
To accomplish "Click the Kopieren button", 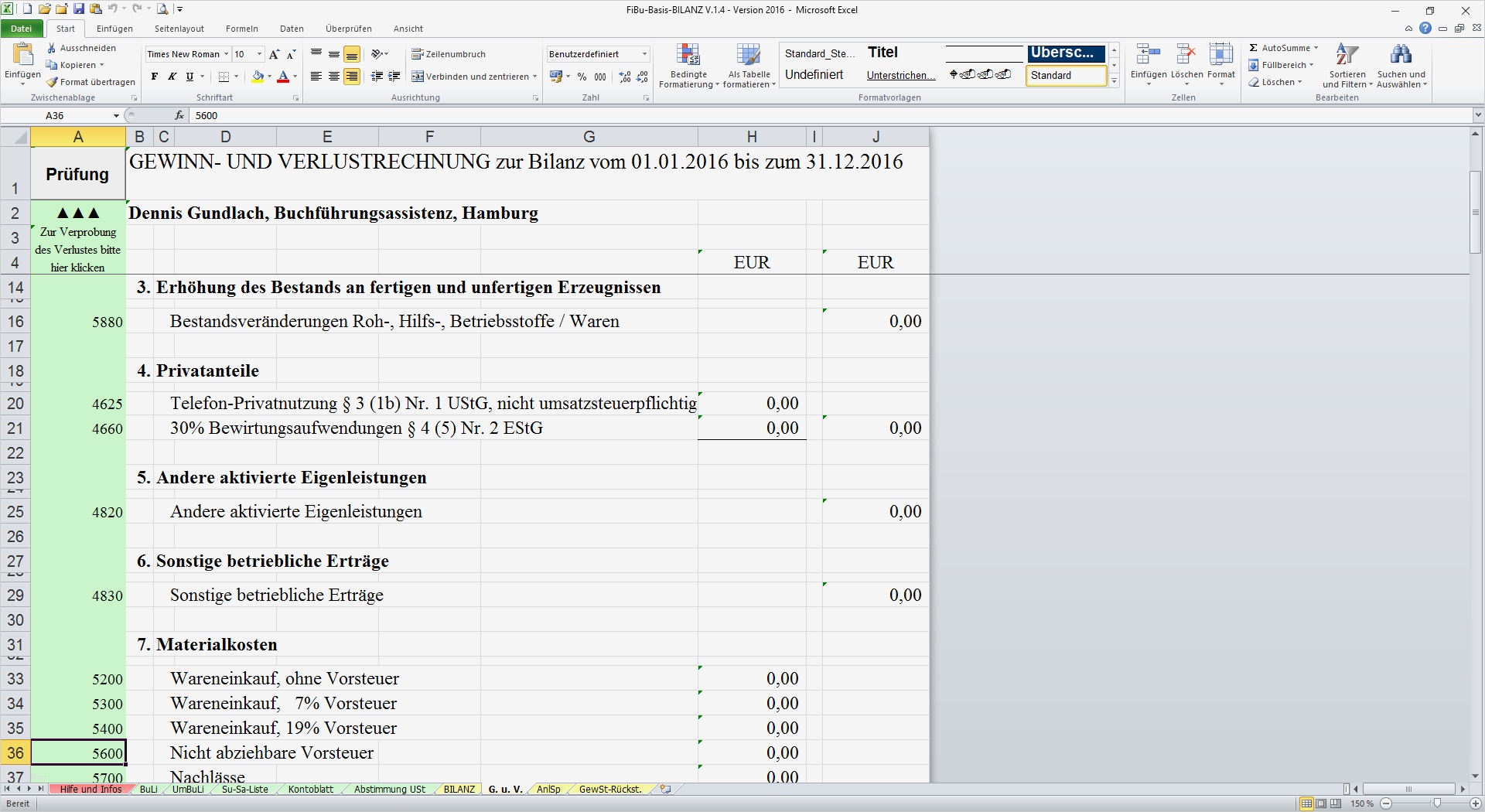I will point(74,65).
